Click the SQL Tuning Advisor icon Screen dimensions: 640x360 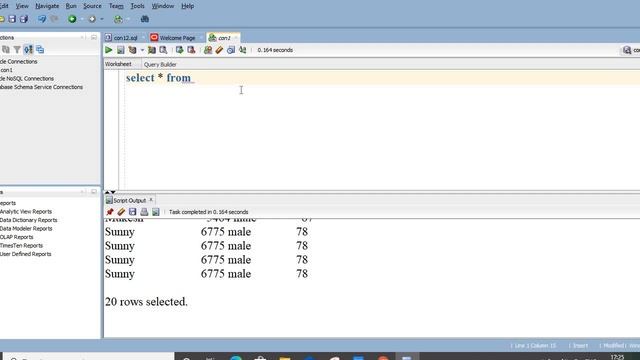pyautogui.click(x=163, y=50)
